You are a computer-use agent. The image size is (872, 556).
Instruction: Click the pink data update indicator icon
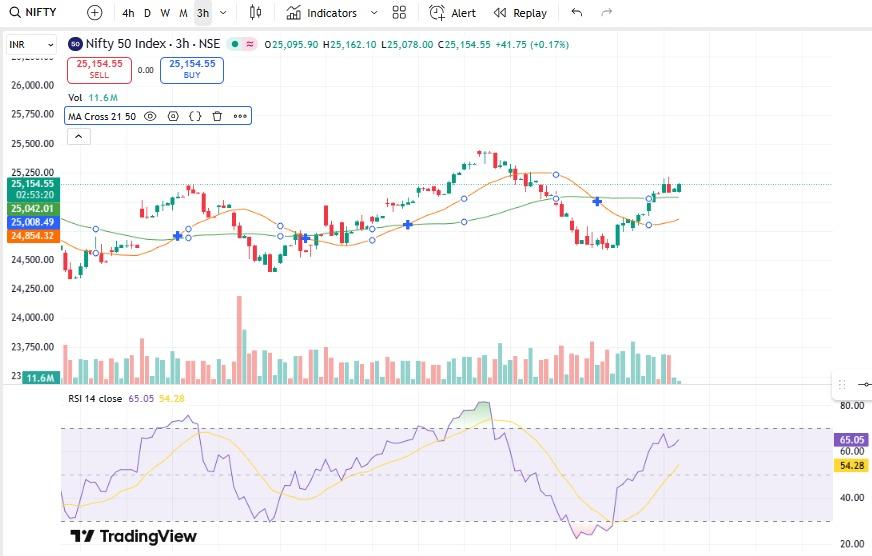(250, 44)
